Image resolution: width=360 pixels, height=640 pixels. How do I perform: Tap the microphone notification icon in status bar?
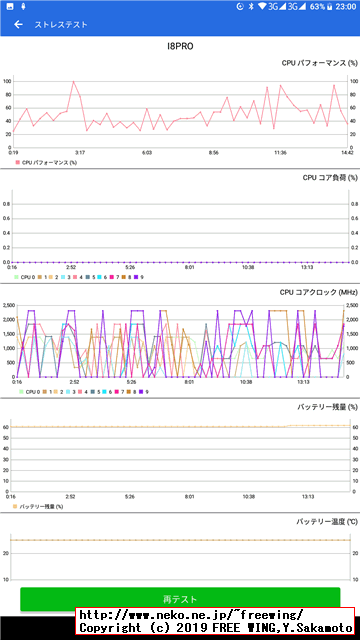tap(24, 7)
